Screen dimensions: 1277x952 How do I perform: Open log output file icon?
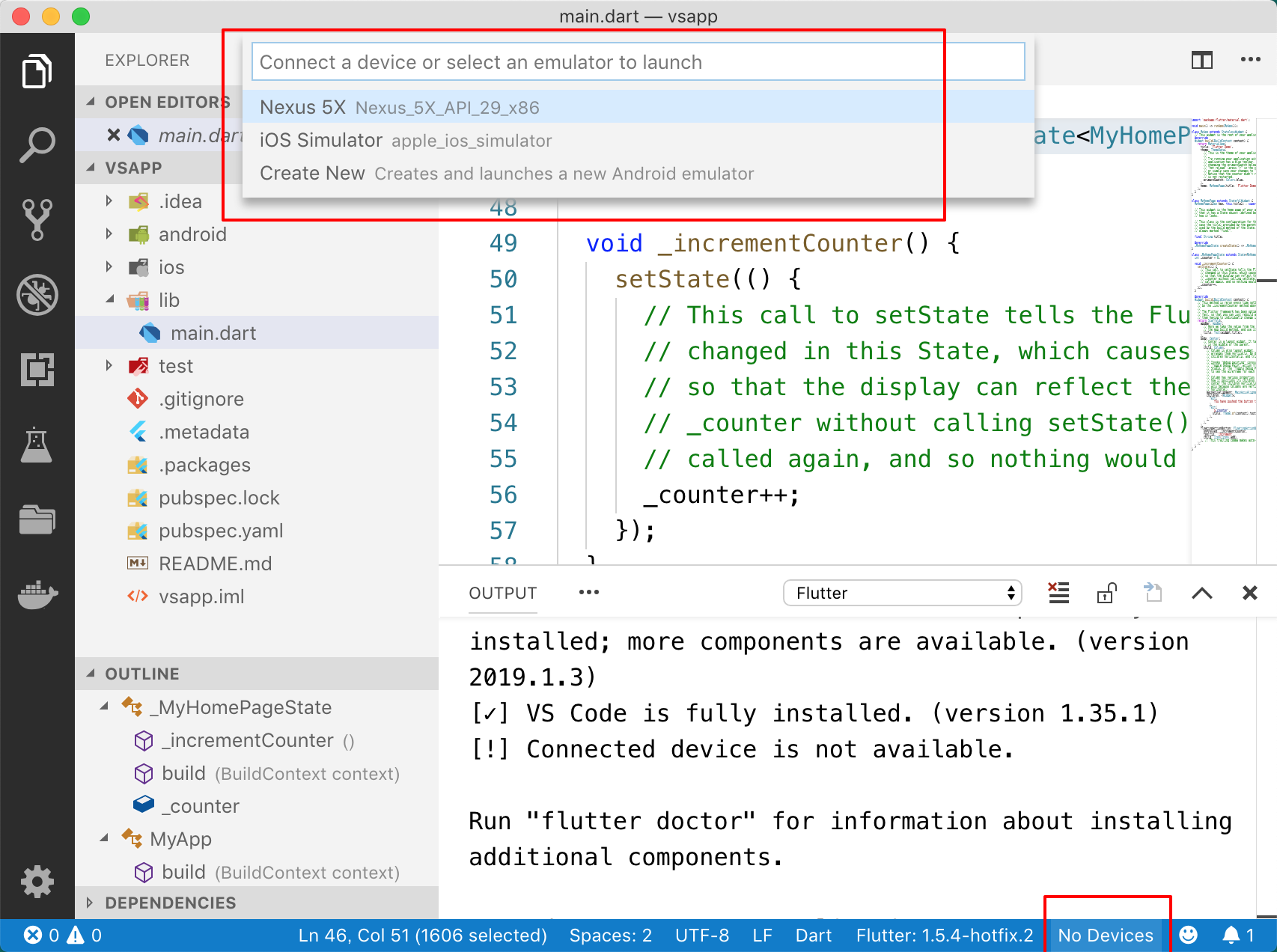(x=1153, y=593)
